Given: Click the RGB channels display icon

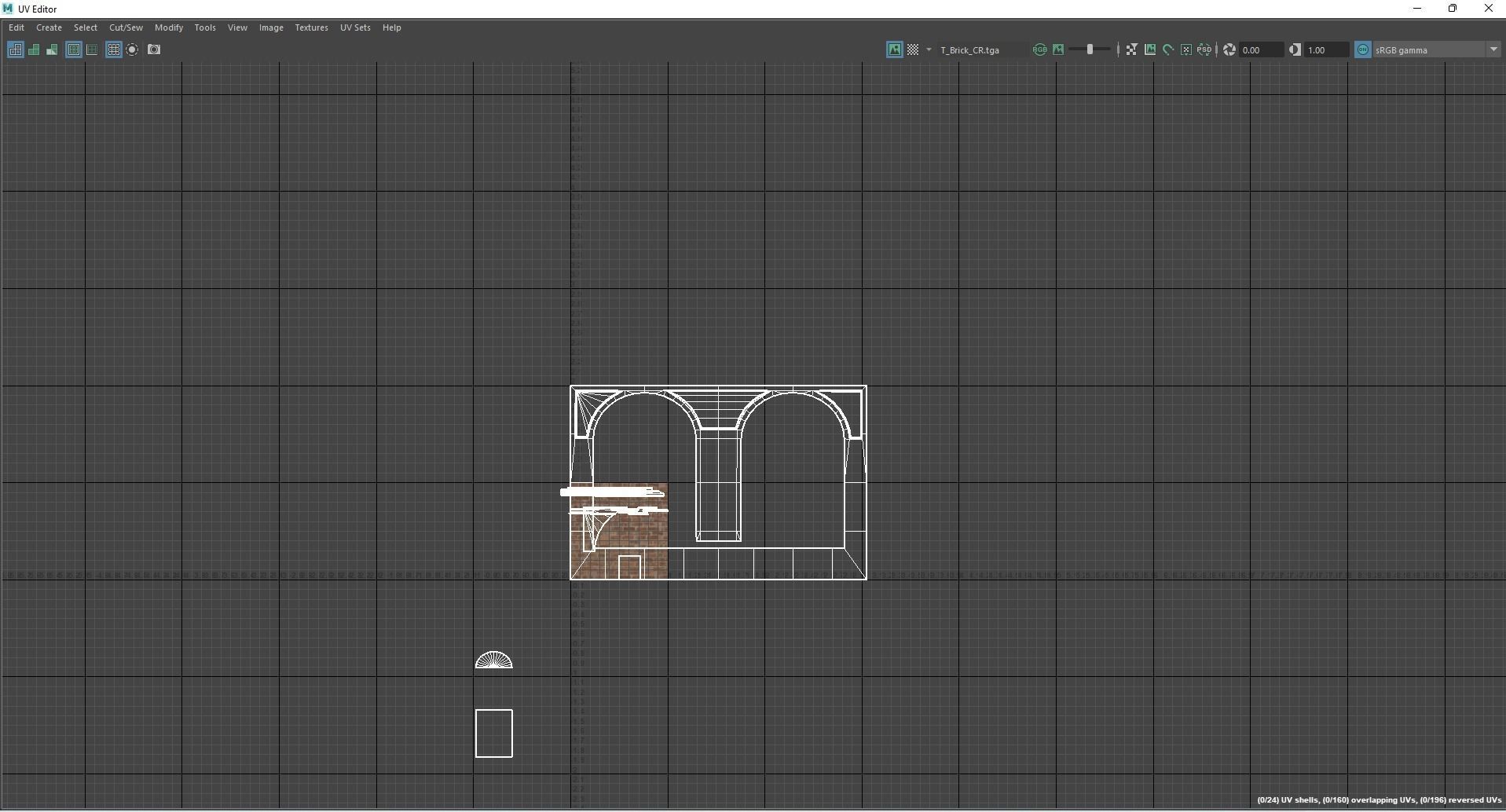Looking at the screenshot, I should [1039, 49].
